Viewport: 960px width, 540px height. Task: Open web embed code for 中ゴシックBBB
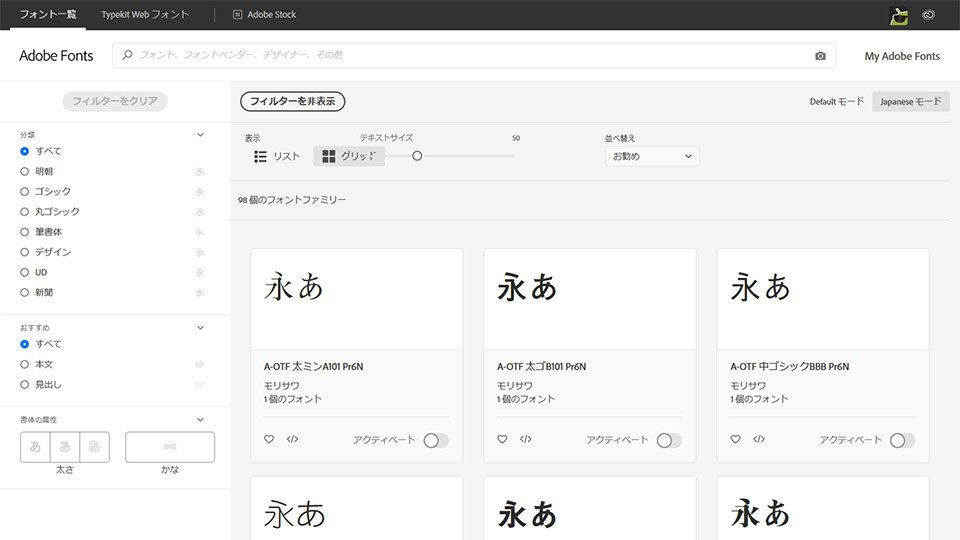tap(759, 439)
